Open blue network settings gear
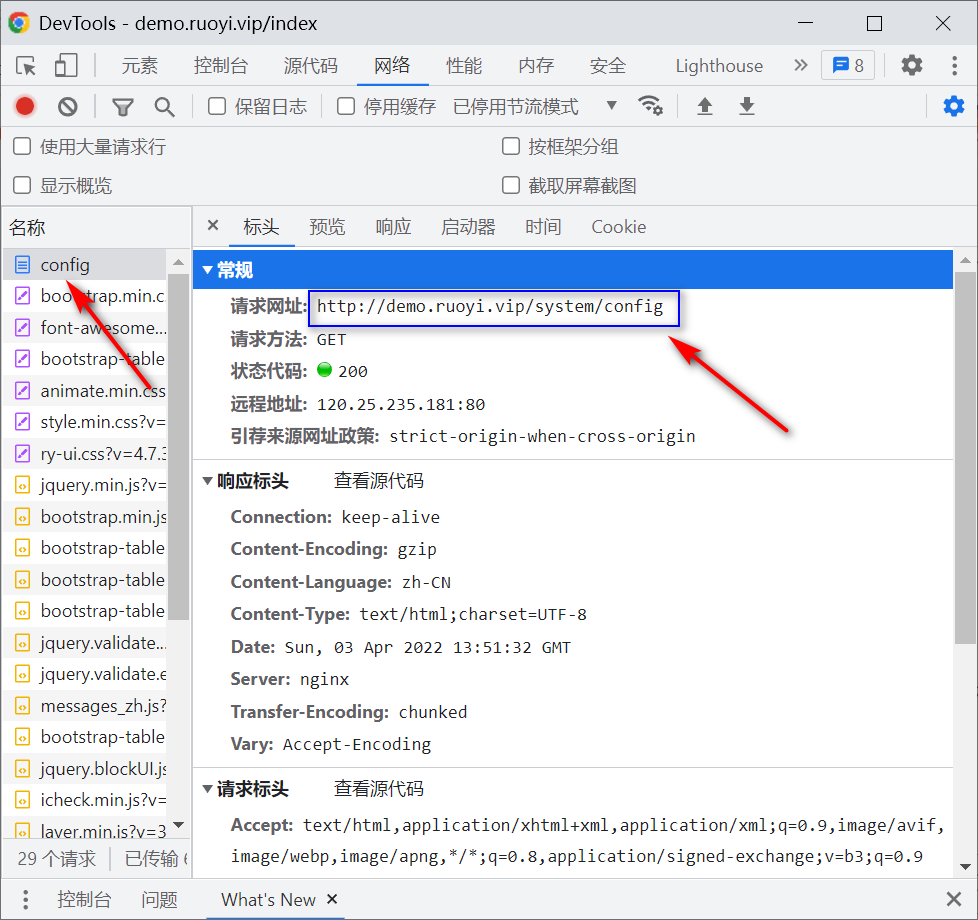The width and height of the screenshot is (978, 920). [x=953, y=106]
